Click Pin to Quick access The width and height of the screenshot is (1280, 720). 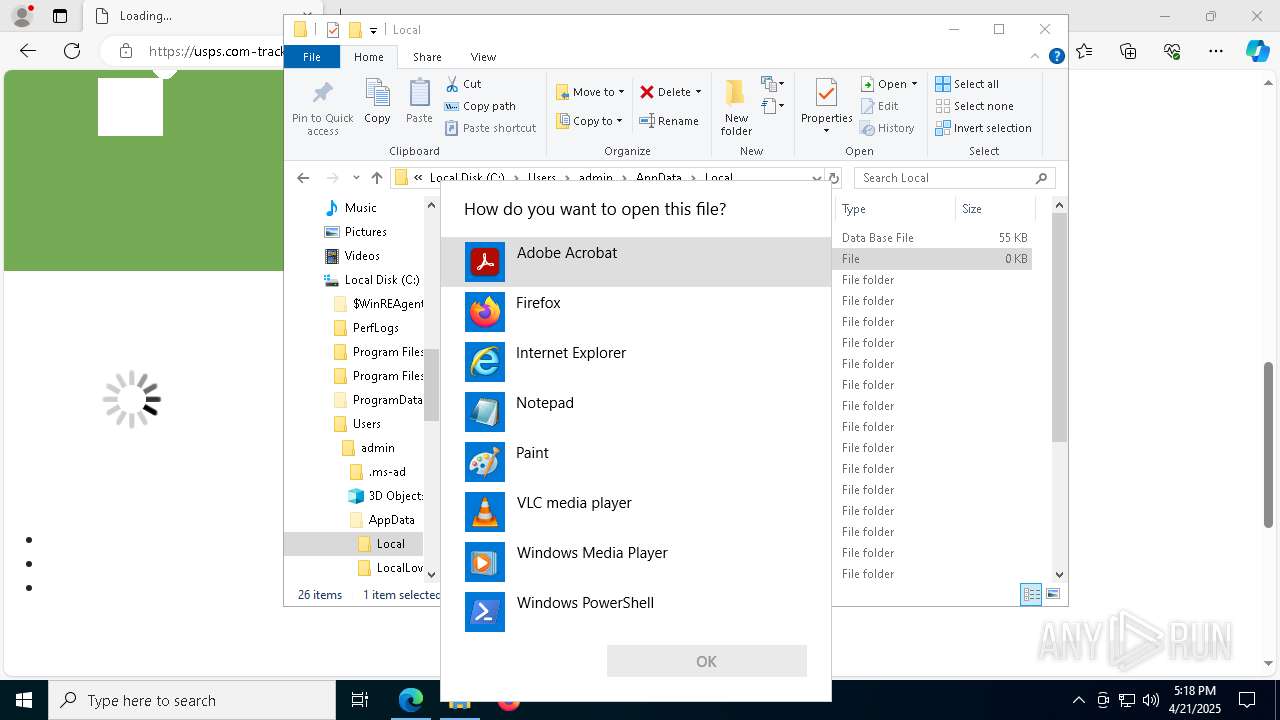click(322, 108)
